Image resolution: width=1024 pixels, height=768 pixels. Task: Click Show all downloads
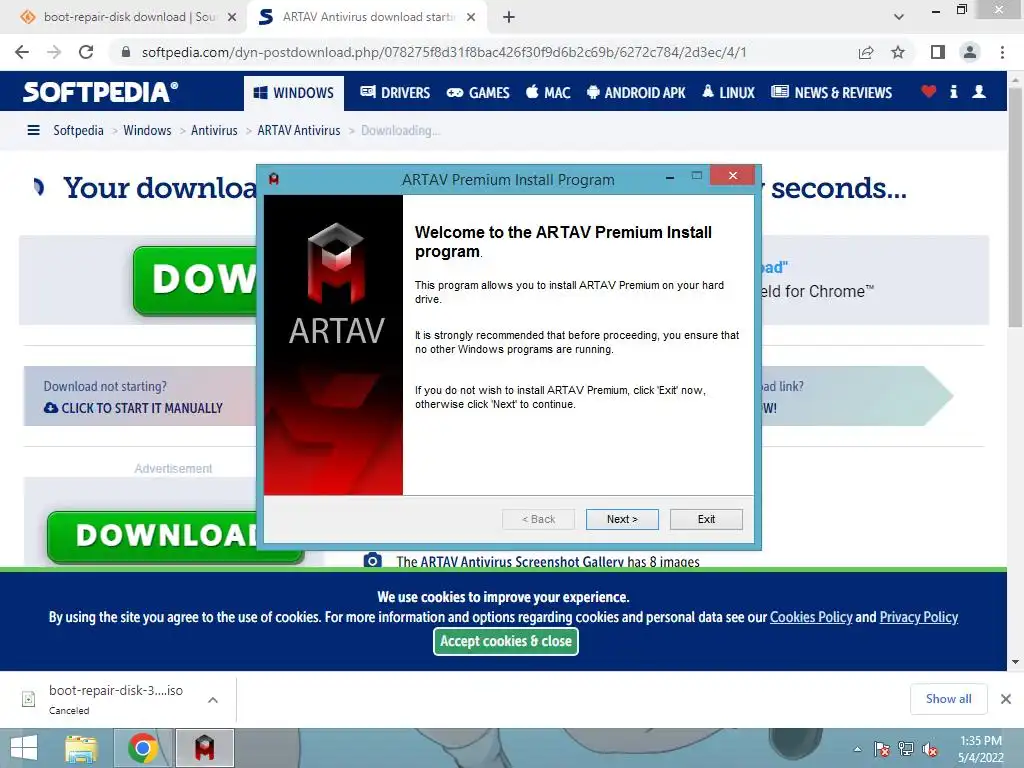pyautogui.click(x=948, y=699)
